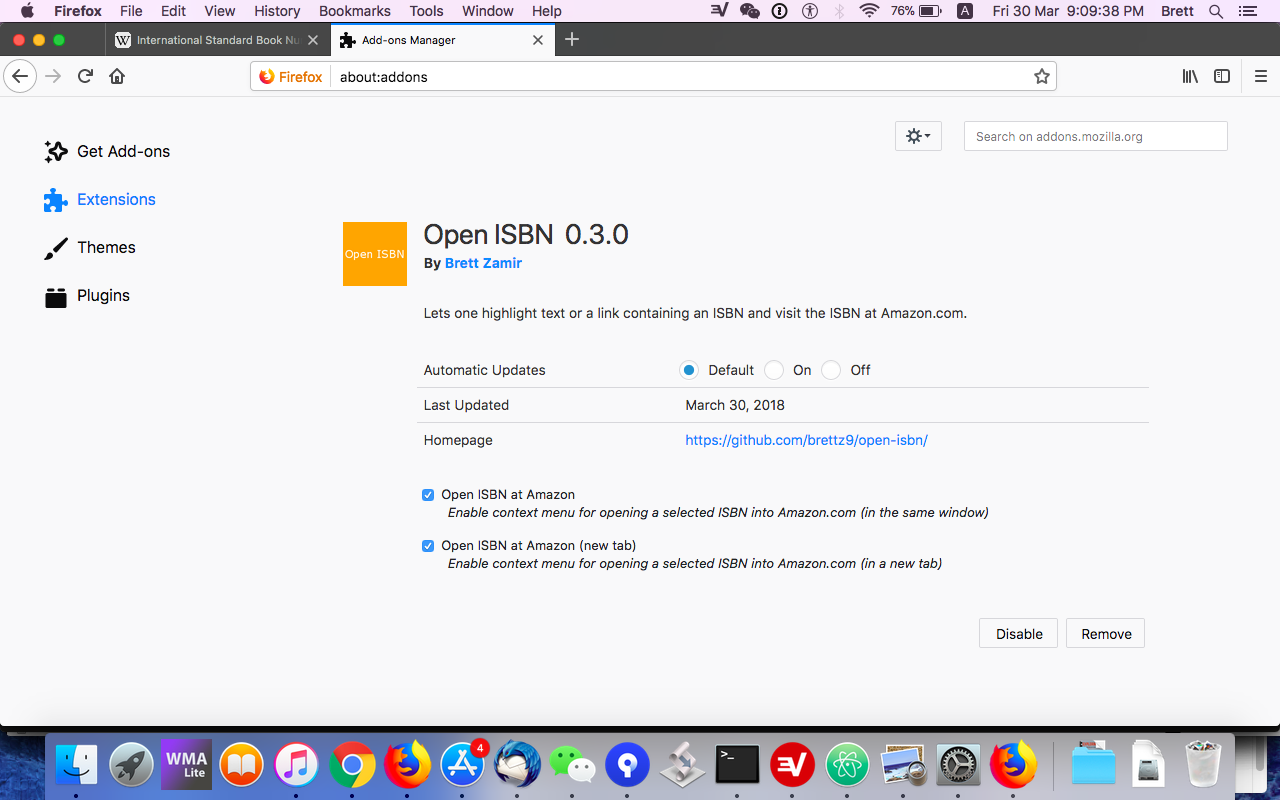
Task: Launch Launchpad rocket in dock
Action: coord(131,766)
